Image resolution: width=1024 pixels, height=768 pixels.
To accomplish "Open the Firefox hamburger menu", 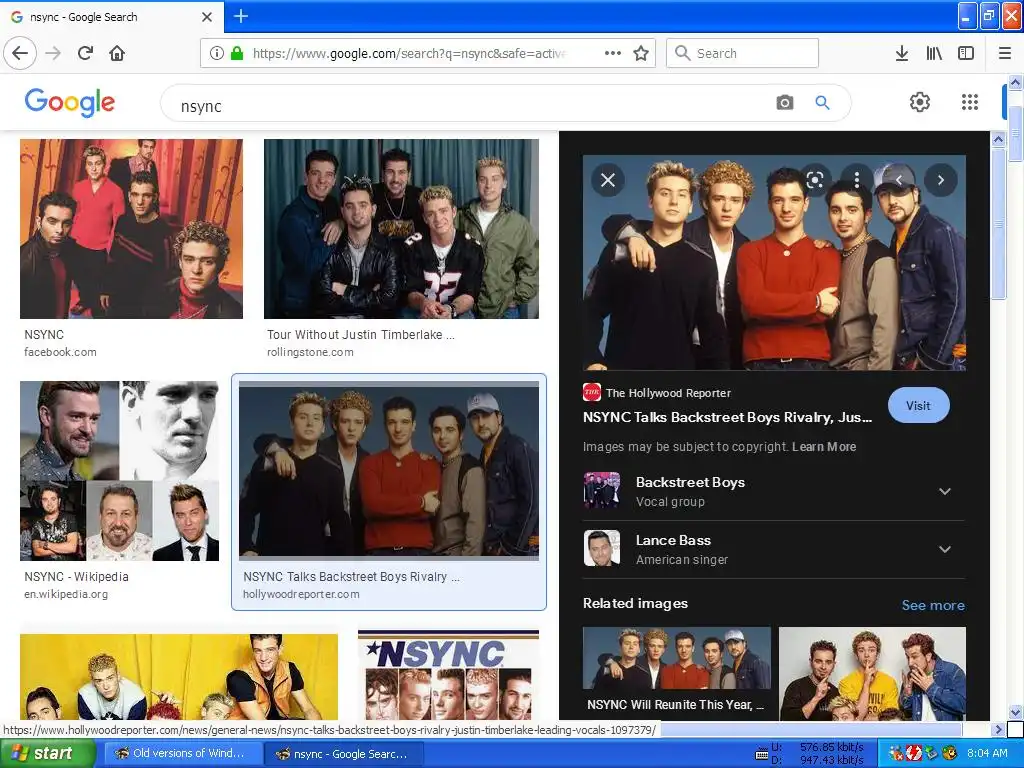I will [1004, 53].
